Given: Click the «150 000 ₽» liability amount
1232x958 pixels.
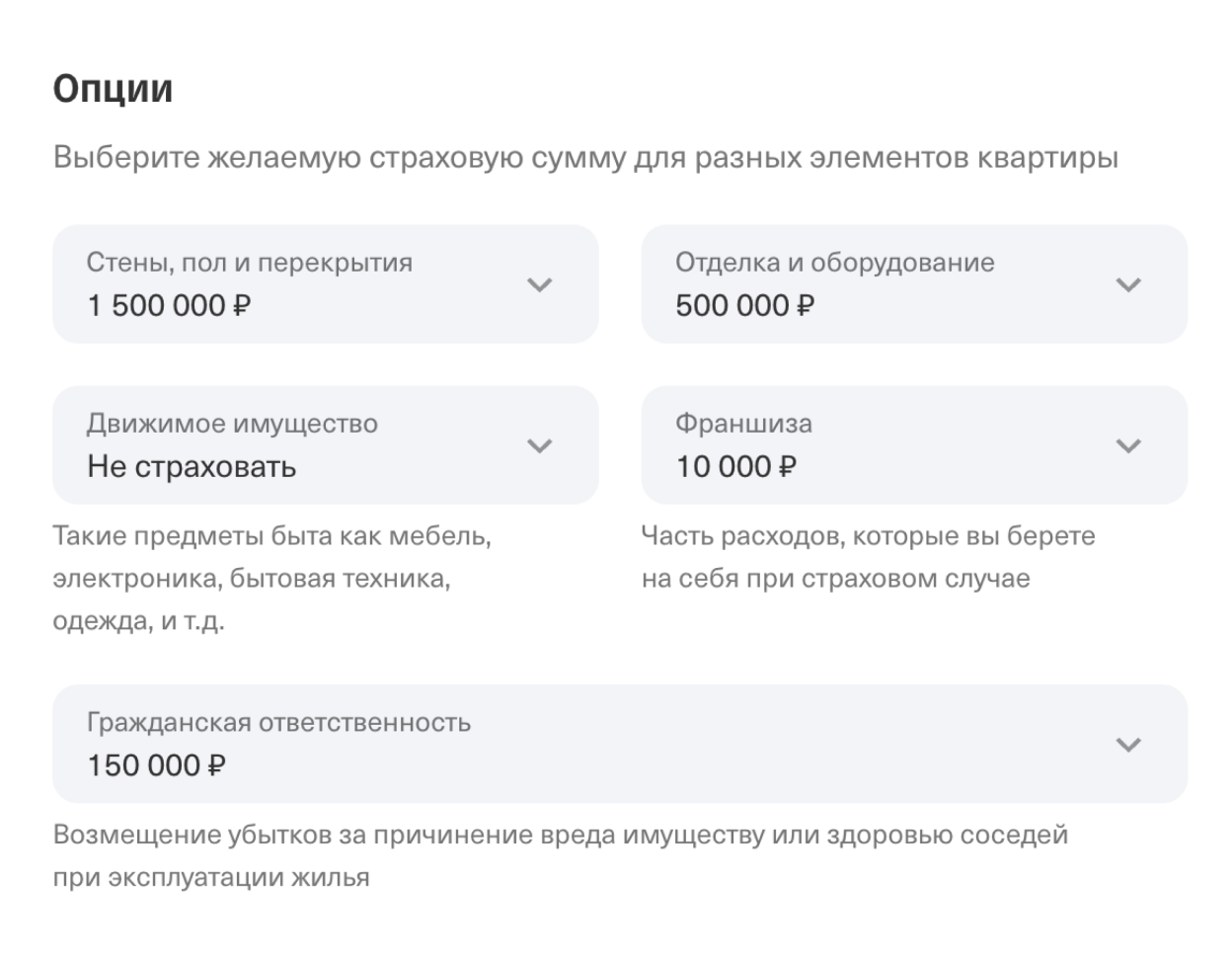Looking at the screenshot, I should coord(158,764).
